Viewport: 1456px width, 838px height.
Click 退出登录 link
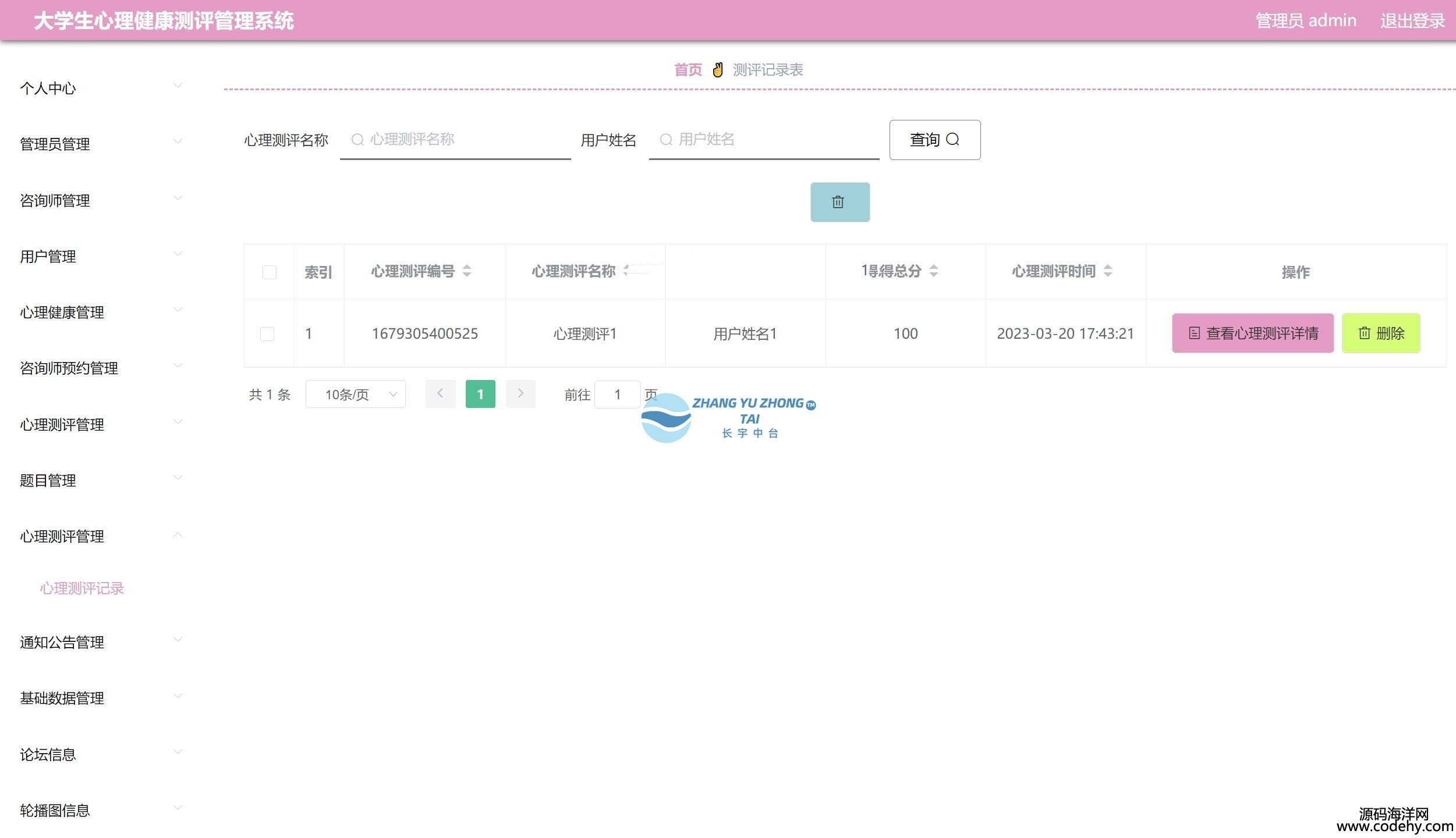1412,21
